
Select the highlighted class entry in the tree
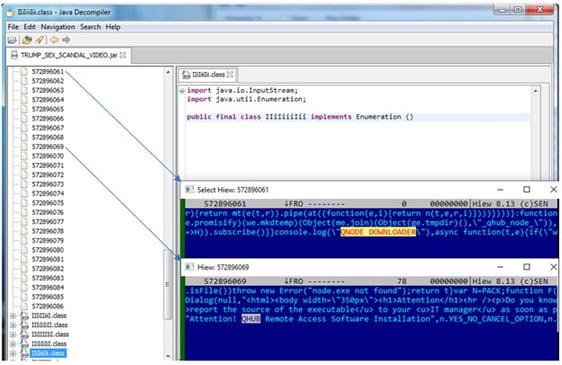(48, 353)
